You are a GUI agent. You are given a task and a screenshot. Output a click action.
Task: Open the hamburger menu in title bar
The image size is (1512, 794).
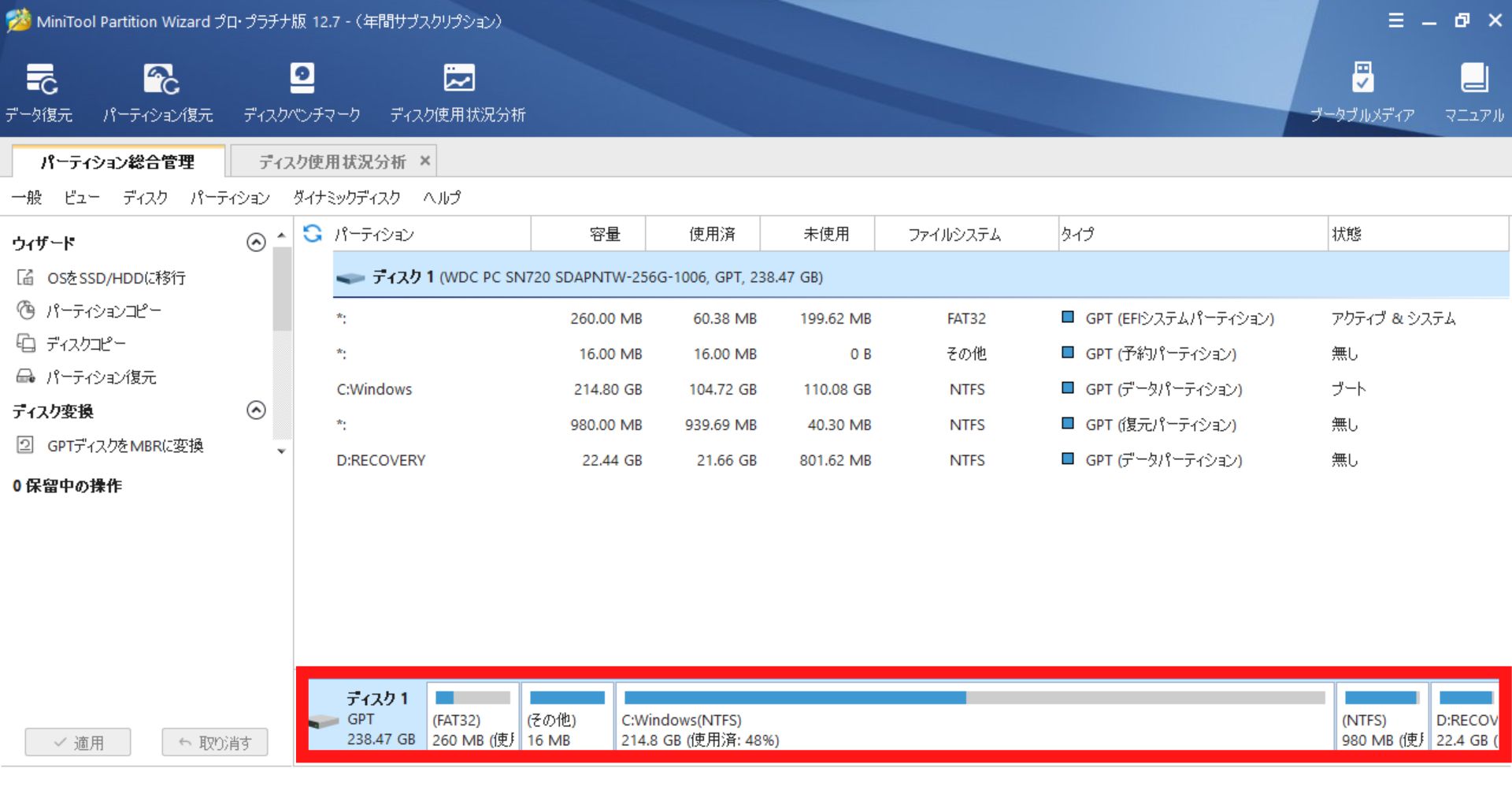(1395, 20)
